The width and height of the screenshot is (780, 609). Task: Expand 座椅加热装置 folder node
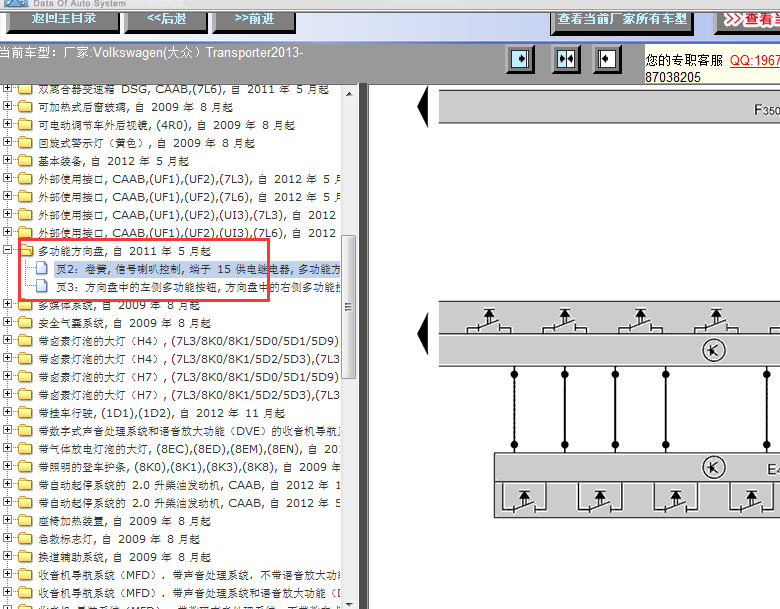(7, 519)
